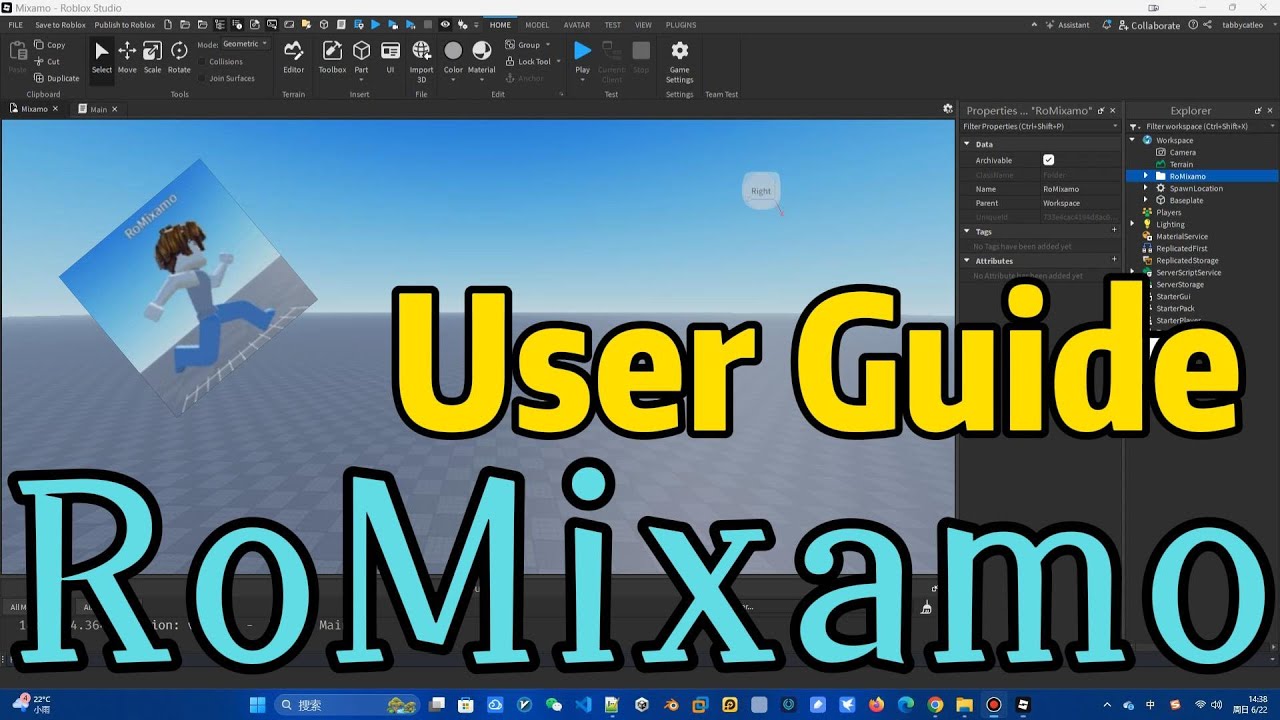This screenshot has width=1280, height=720.
Task: Click the help question mark icon
Action: click(1192, 25)
